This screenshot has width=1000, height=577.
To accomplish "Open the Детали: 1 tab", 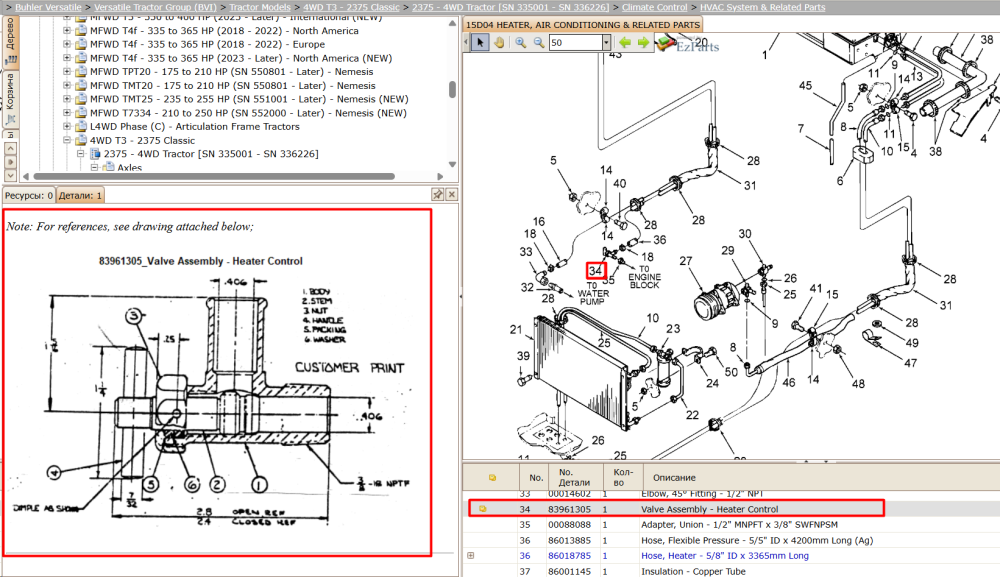I will (80, 195).
